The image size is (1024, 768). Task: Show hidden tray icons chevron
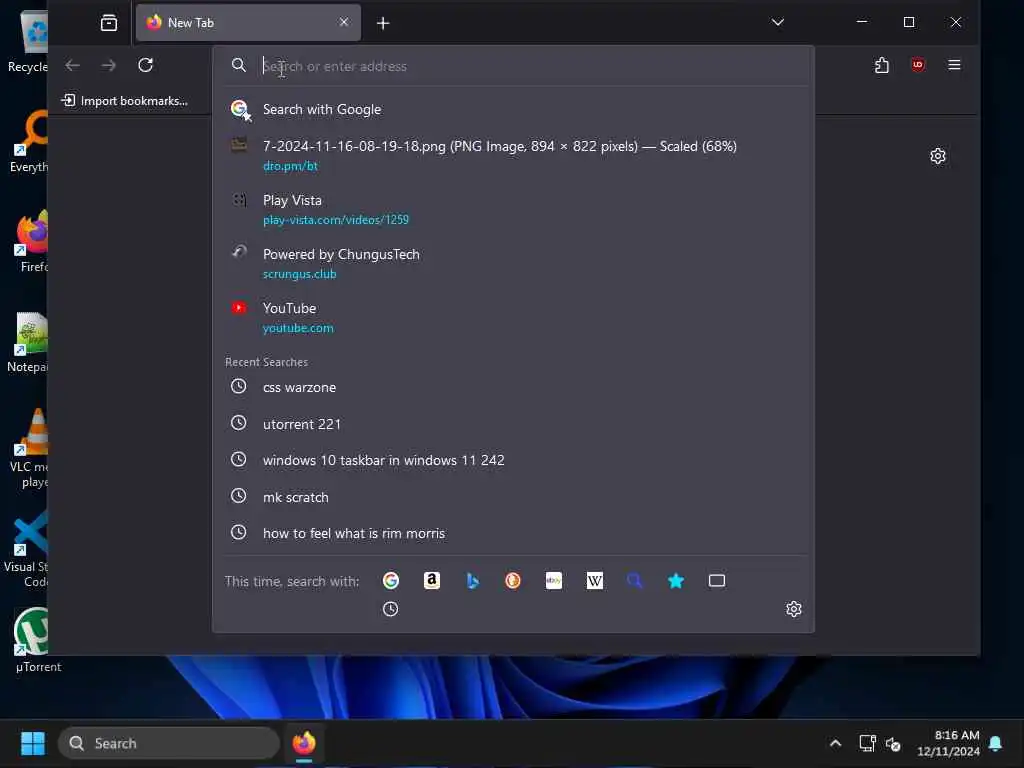pyautogui.click(x=835, y=743)
